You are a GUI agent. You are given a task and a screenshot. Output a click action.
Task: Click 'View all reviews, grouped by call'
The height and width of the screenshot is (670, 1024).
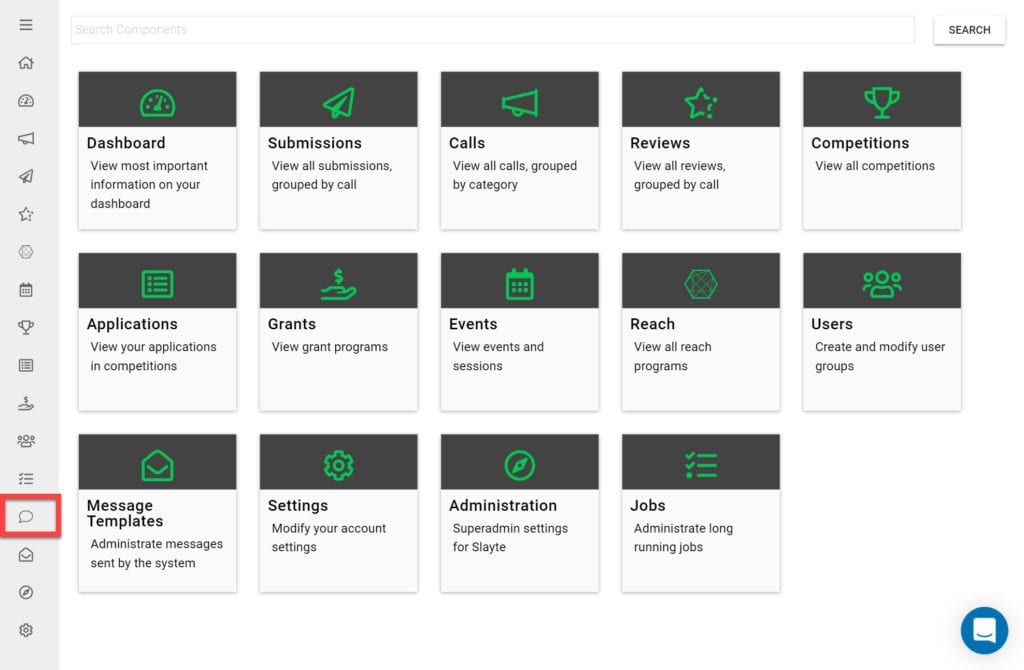tap(680, 175)
